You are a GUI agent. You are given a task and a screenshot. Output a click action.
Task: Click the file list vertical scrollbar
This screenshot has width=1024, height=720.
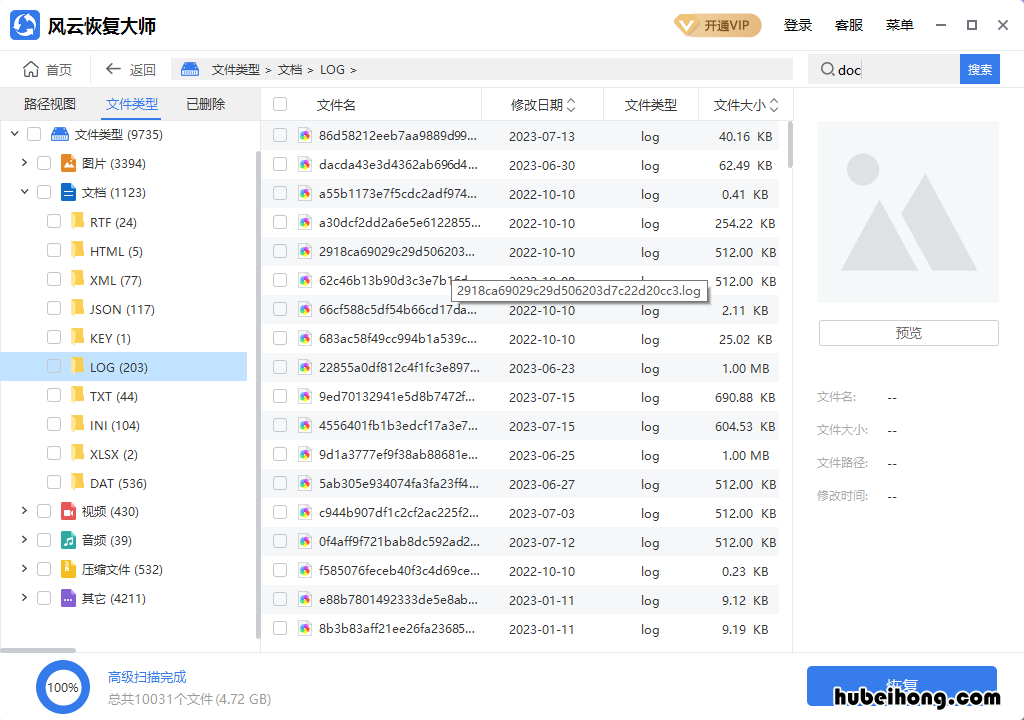(790, 145)
